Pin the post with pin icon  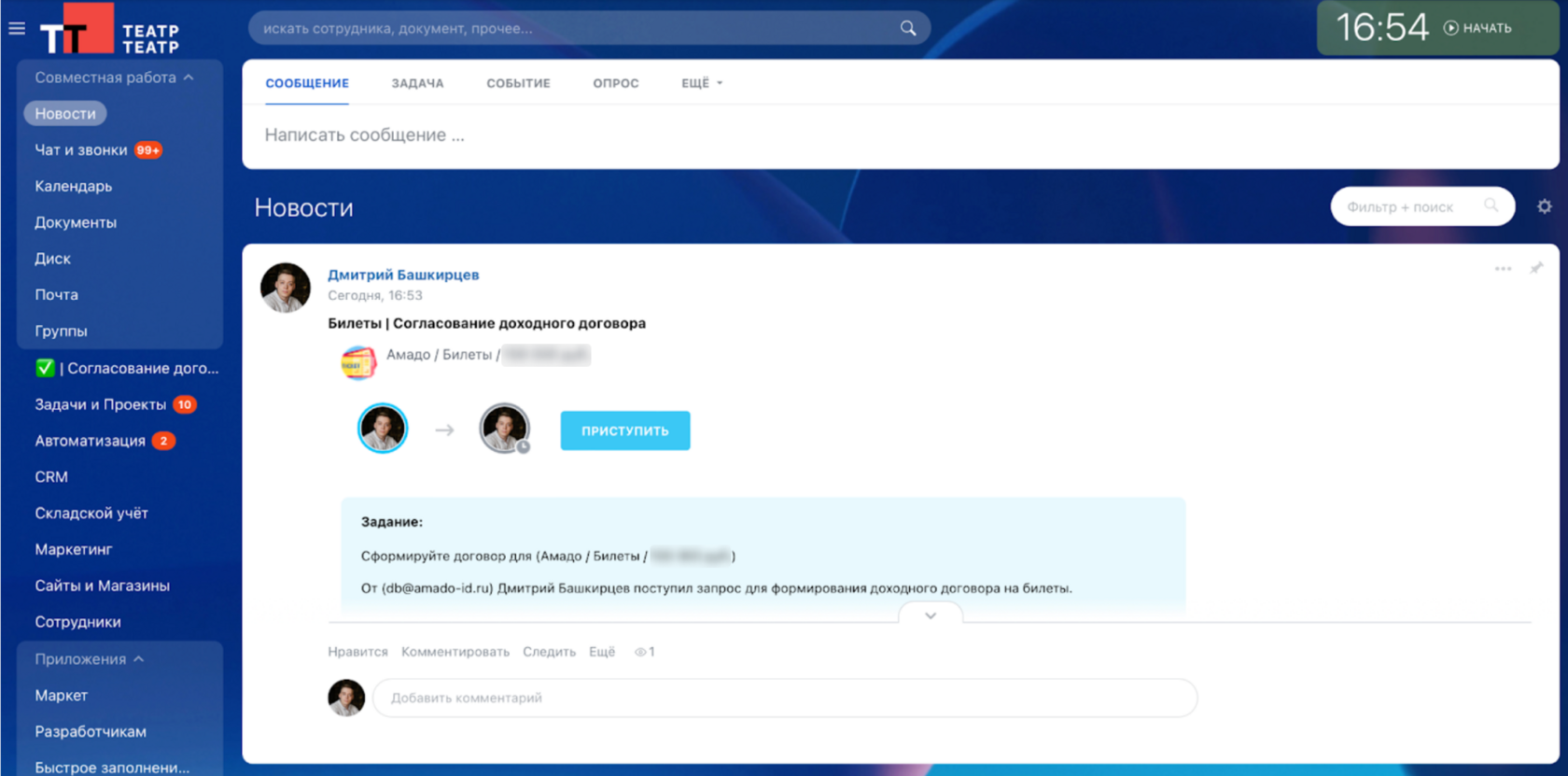point(1536,269)
